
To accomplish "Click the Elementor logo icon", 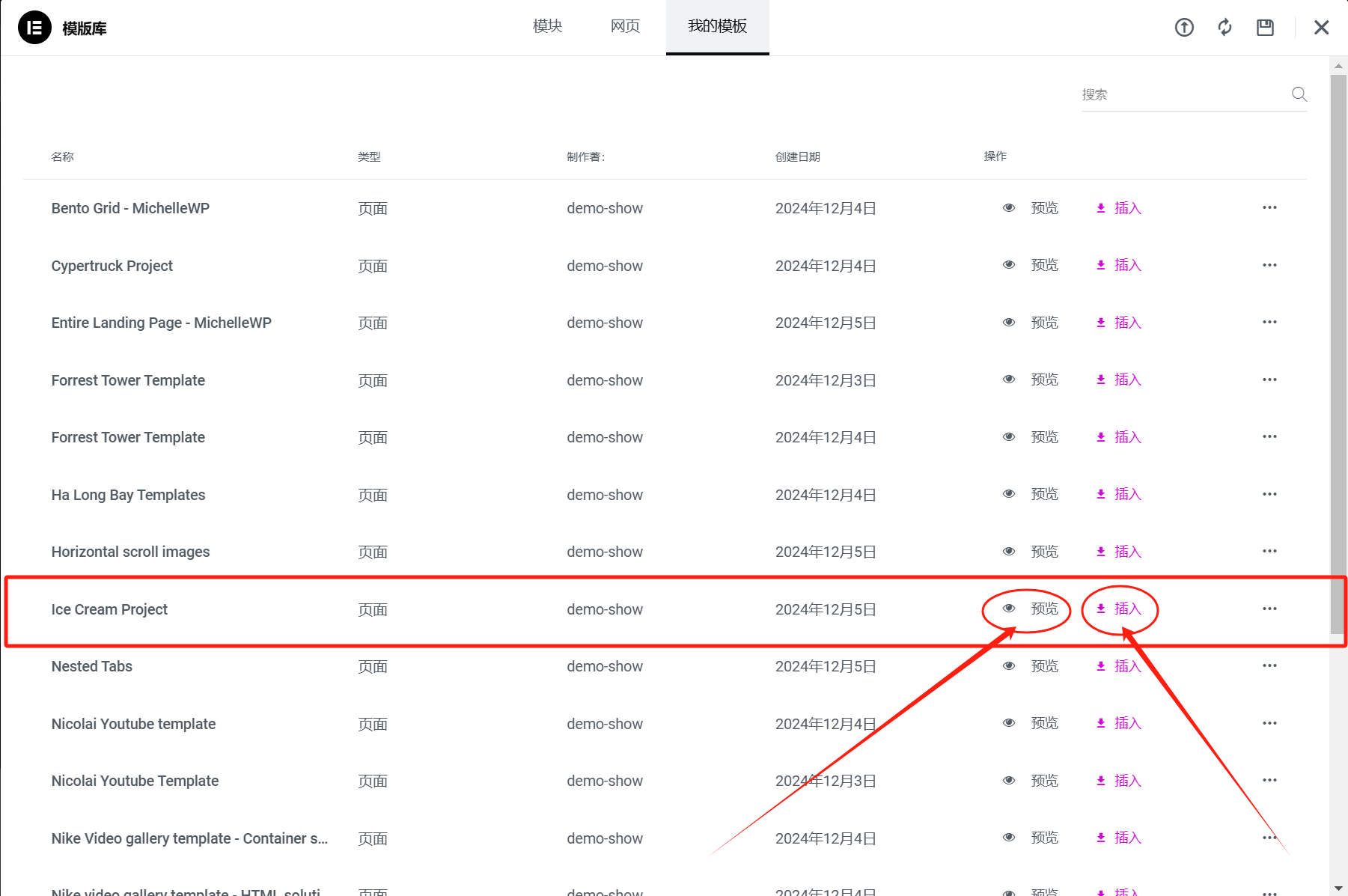I will [34, 28].
